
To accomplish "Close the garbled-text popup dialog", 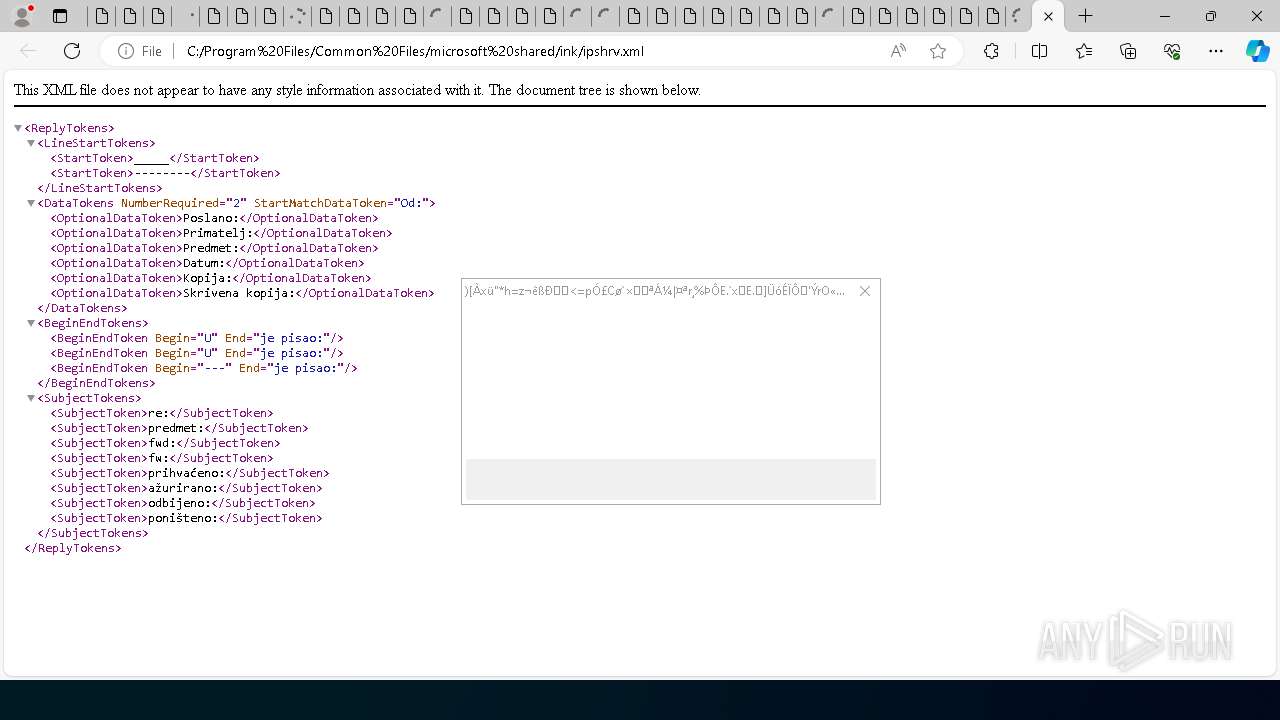I will (865, 291).
